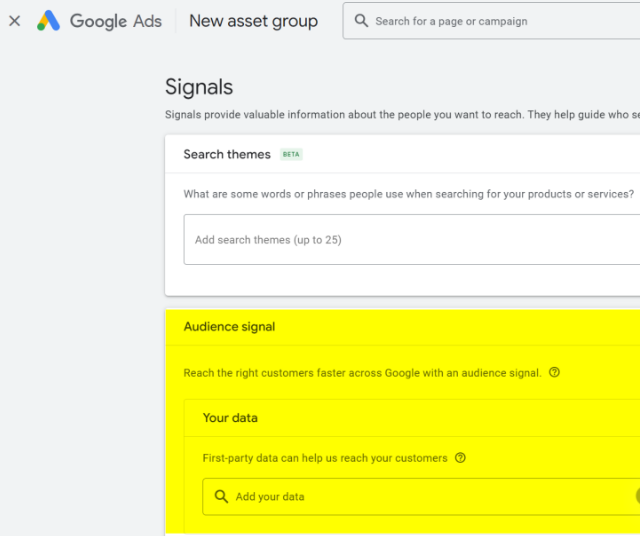This screenshot has height=536, width=640.
Task: Click the Google Ads wordmark text
Action: coord(115,21)
